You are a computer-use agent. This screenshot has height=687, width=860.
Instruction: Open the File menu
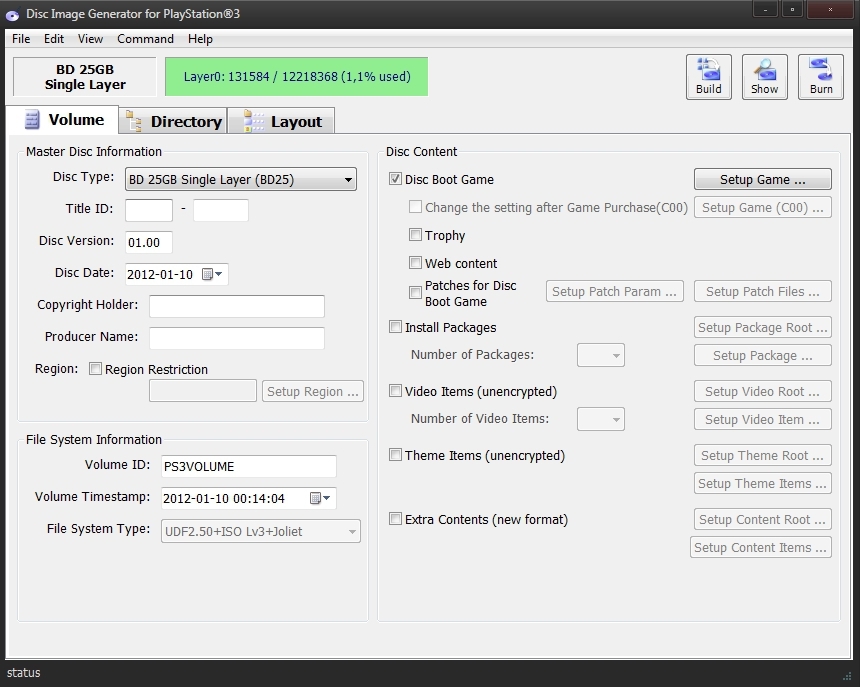(x=21, y=39)
